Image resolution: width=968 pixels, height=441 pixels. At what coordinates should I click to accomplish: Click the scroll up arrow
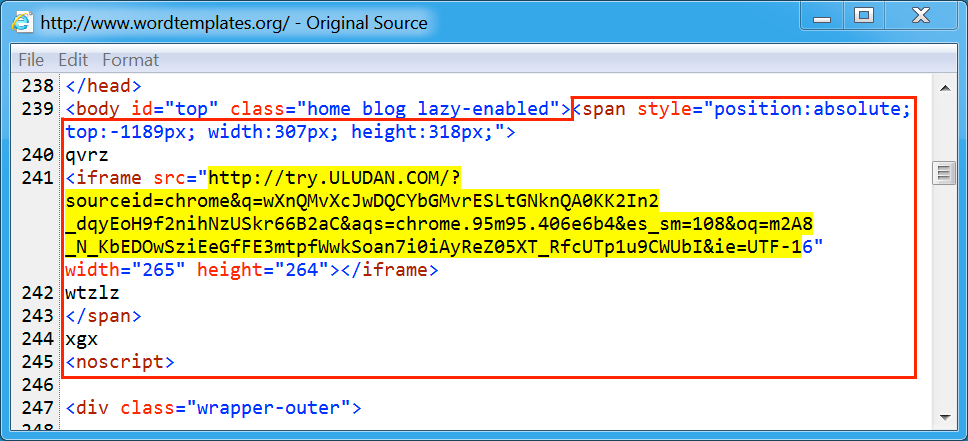tap(943, 89)
